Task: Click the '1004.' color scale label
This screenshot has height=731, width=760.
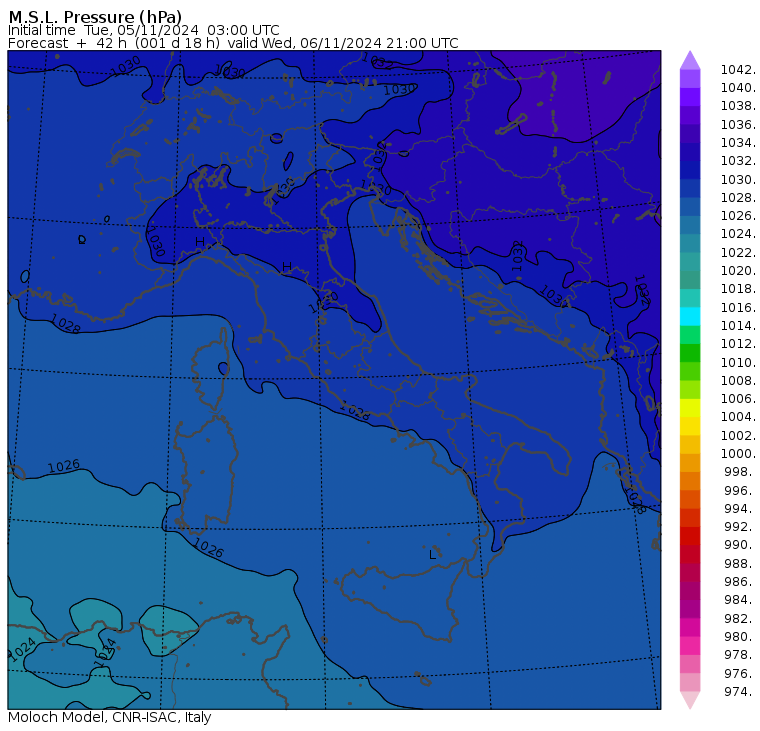Action: point(738,417)
